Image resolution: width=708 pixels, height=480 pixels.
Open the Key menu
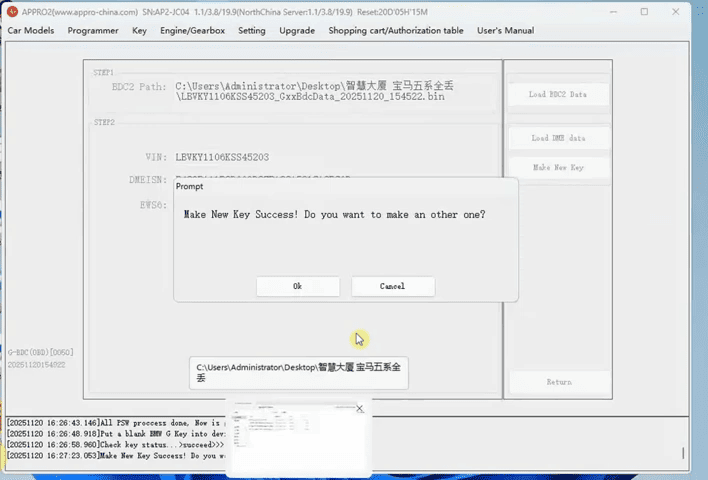click(139, 31)
